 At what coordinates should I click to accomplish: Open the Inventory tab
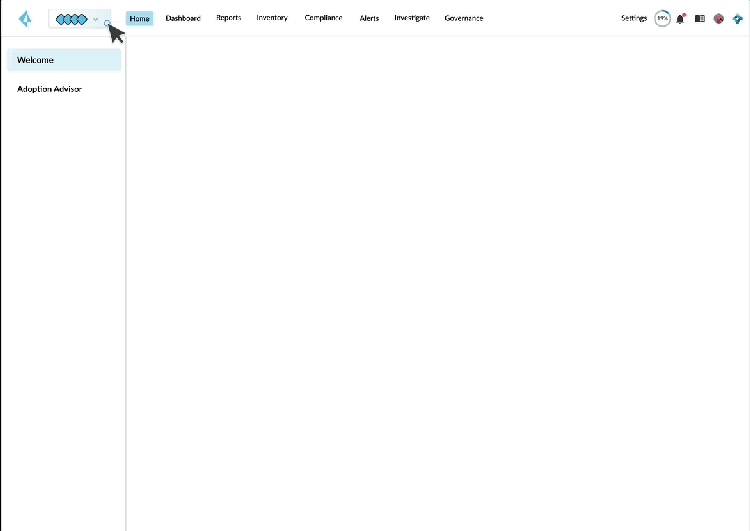click(x=272, y=19)
